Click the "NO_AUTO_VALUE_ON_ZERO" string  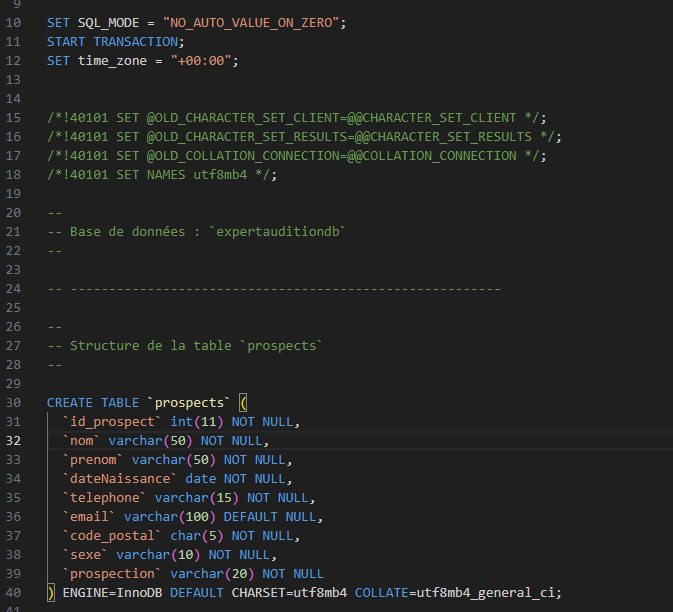[x=253, y=23]
